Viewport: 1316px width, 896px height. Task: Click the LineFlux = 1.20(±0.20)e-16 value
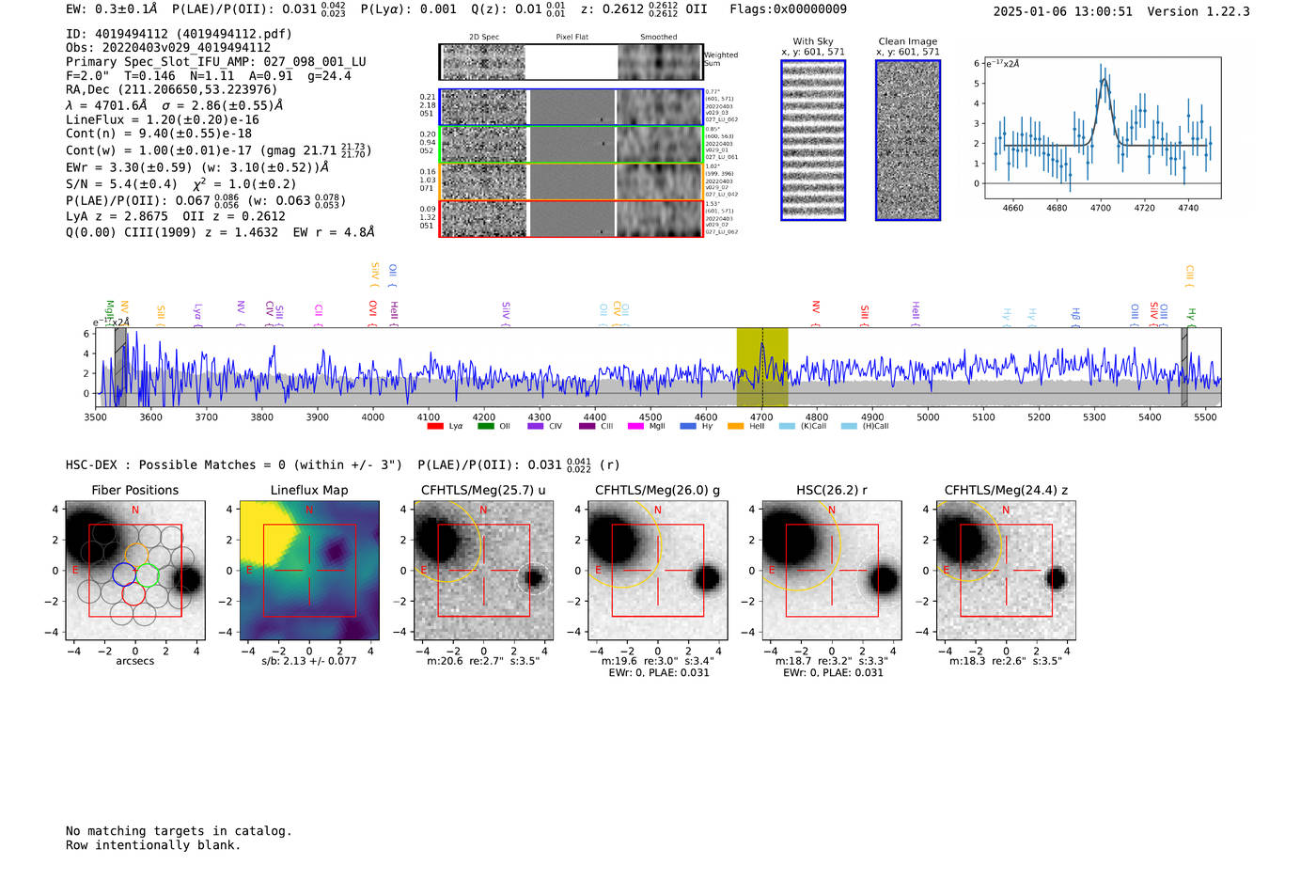point(163,119)
